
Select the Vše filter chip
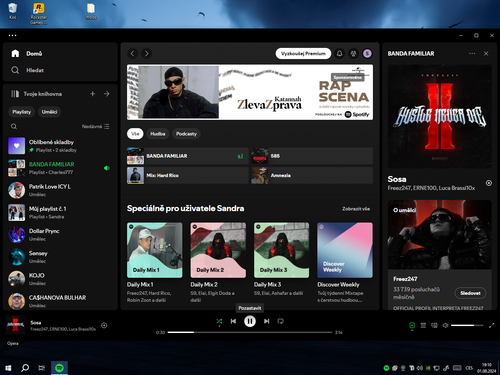point(135,134)
